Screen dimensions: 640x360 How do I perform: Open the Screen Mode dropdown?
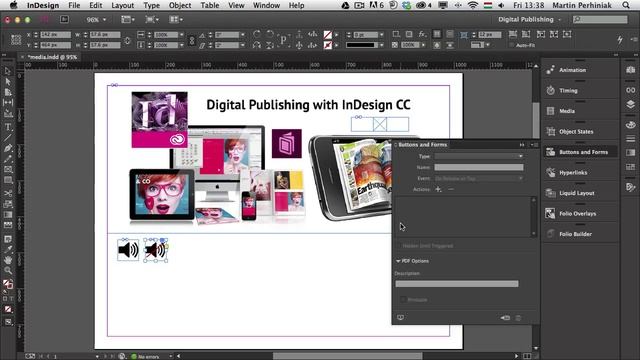click(x=152, y=19)
